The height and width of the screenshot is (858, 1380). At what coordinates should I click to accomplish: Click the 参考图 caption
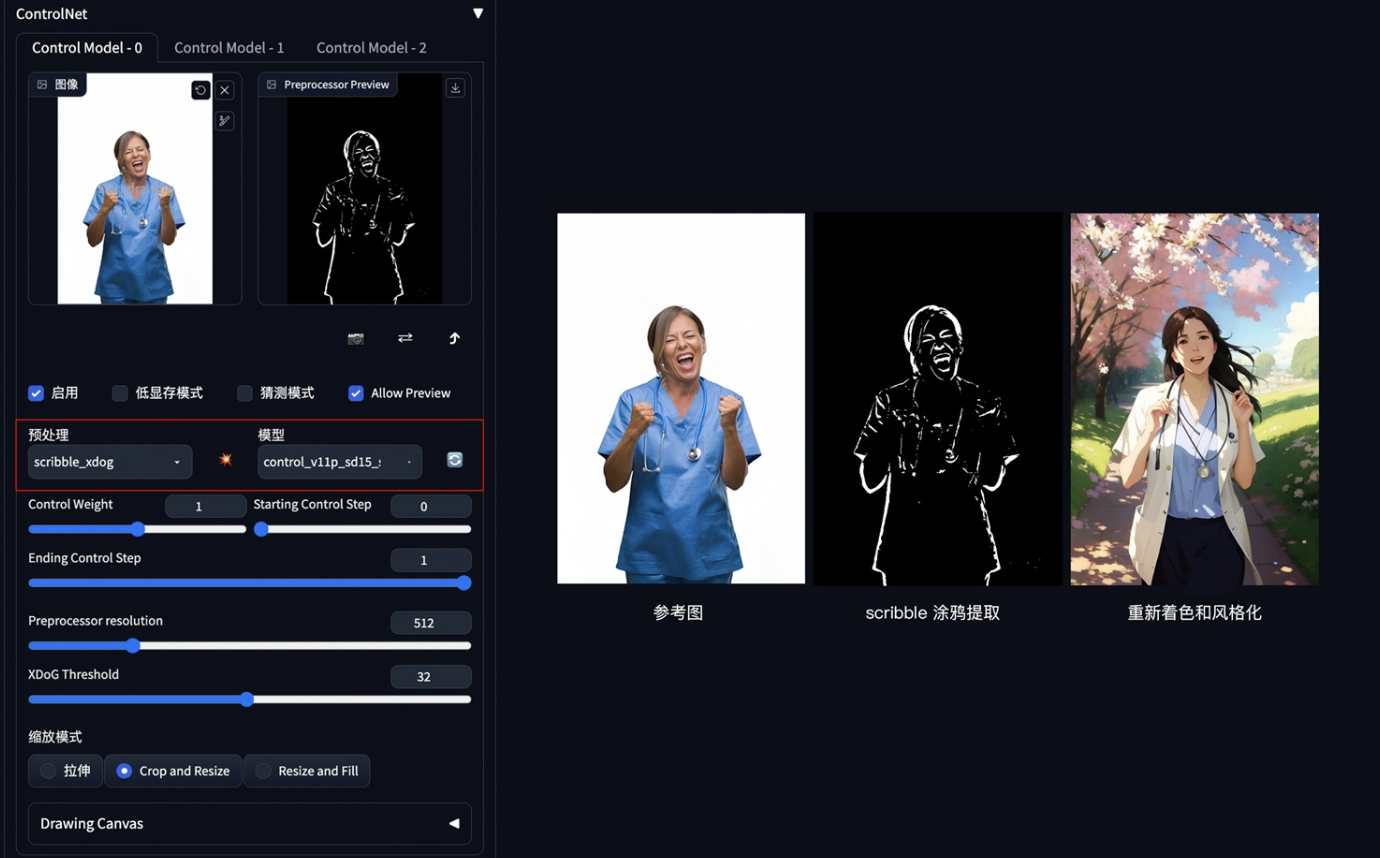click(x=678, y=613)
